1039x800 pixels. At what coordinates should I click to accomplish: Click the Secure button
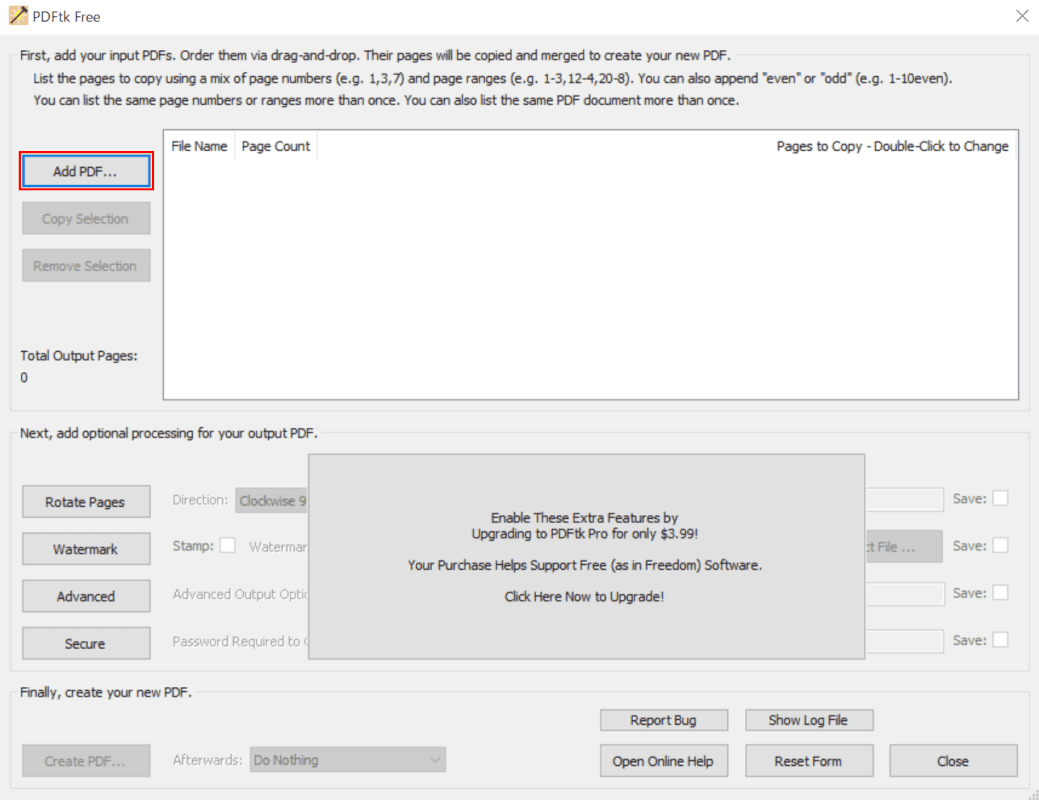[x=86, y=643]
